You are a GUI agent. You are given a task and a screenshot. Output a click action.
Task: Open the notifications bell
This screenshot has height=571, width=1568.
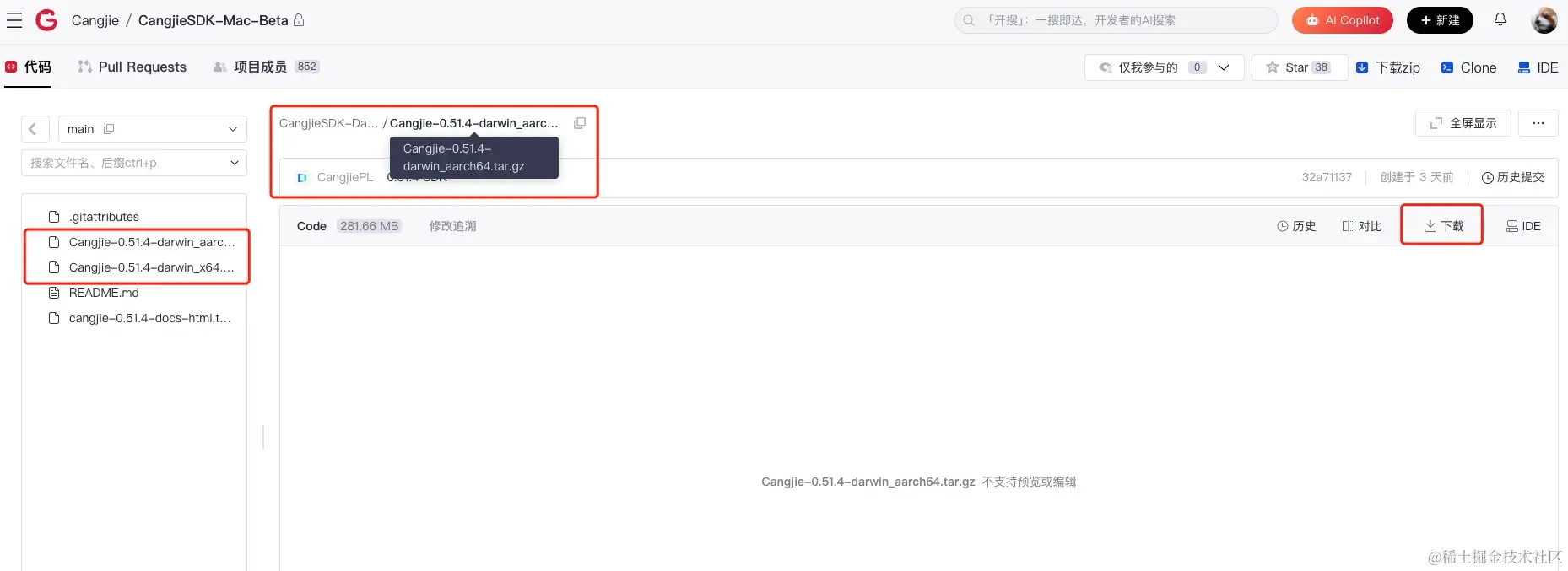coord(1500,19)
